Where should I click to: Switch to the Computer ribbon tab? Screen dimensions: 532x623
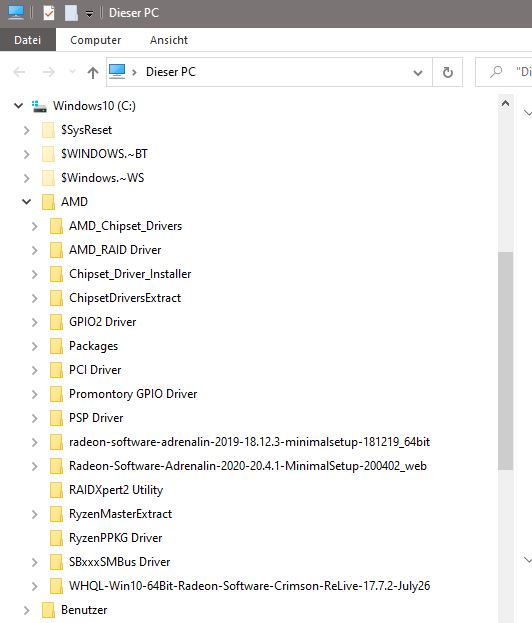96,40
